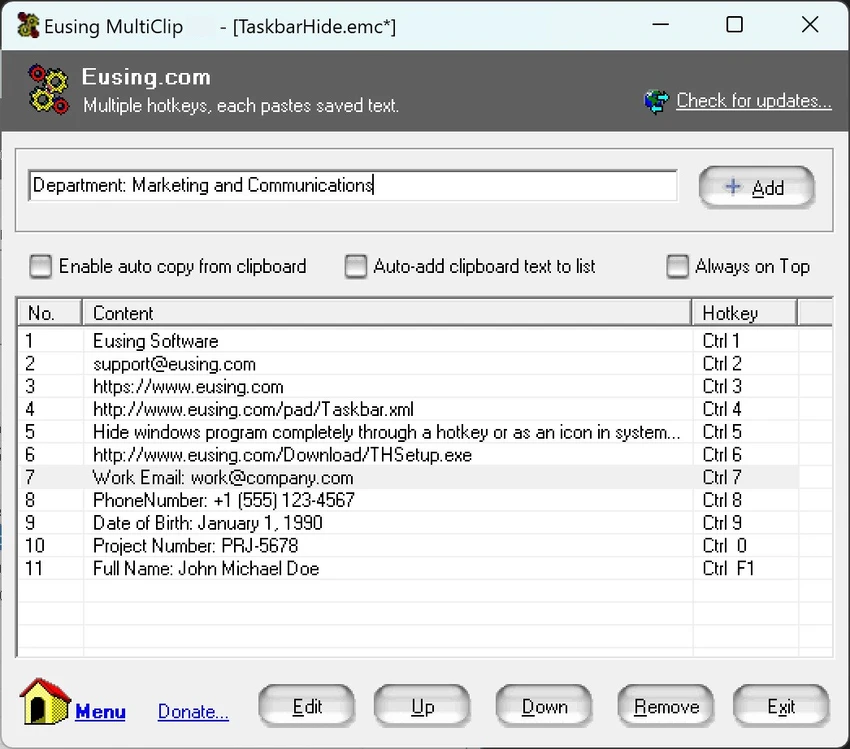Select the Project Number: PRJ-5678 row
The height and width of the screenshot is (749, 850).
(x=409, y=546)
